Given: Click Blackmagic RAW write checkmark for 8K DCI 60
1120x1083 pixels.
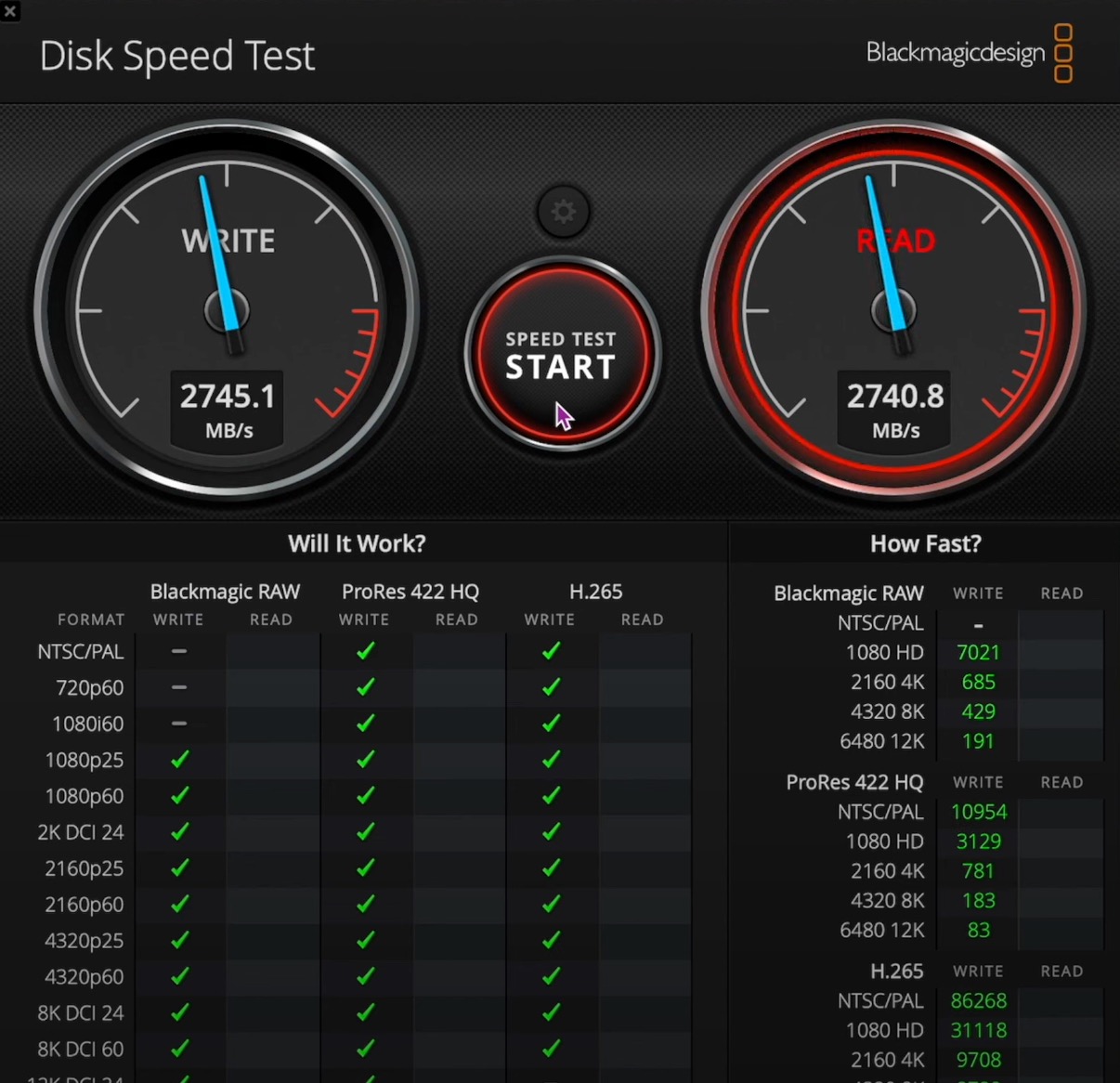Looking at the screenshot, I should coord(180,1049).
